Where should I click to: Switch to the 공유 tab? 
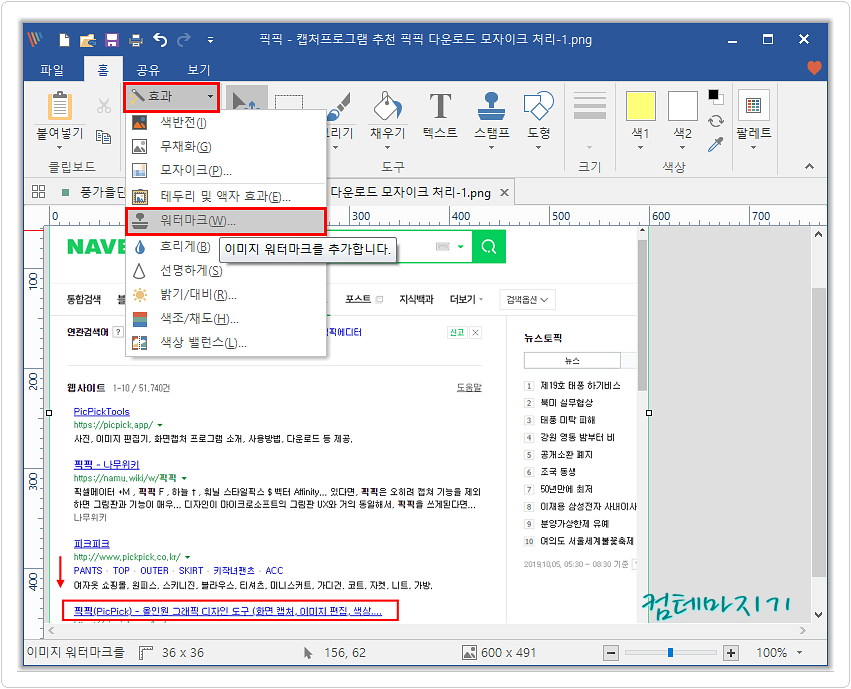(x=148, y=69)
